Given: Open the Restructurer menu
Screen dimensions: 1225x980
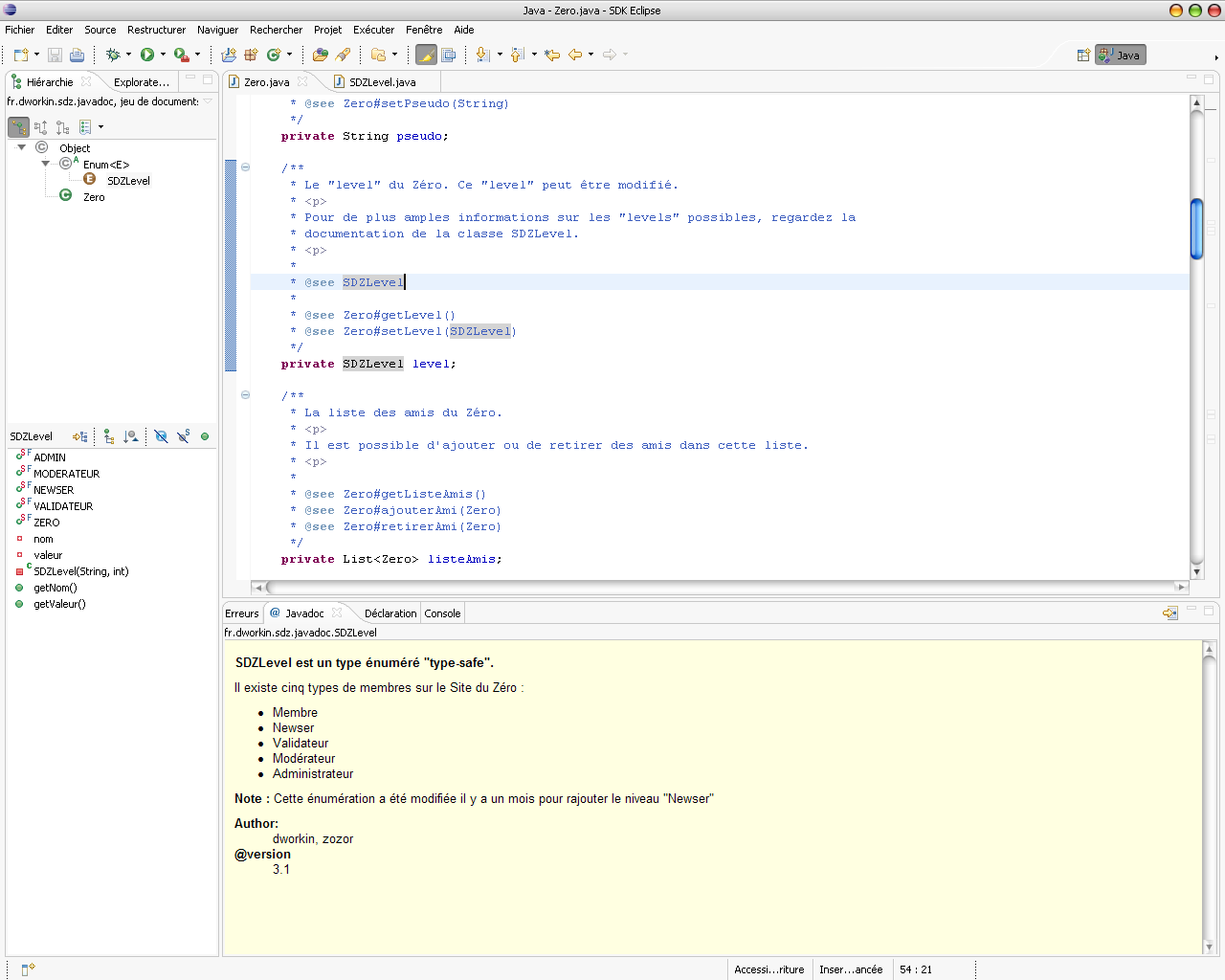Looking at the screenshot, I should [x=156, y=30].
